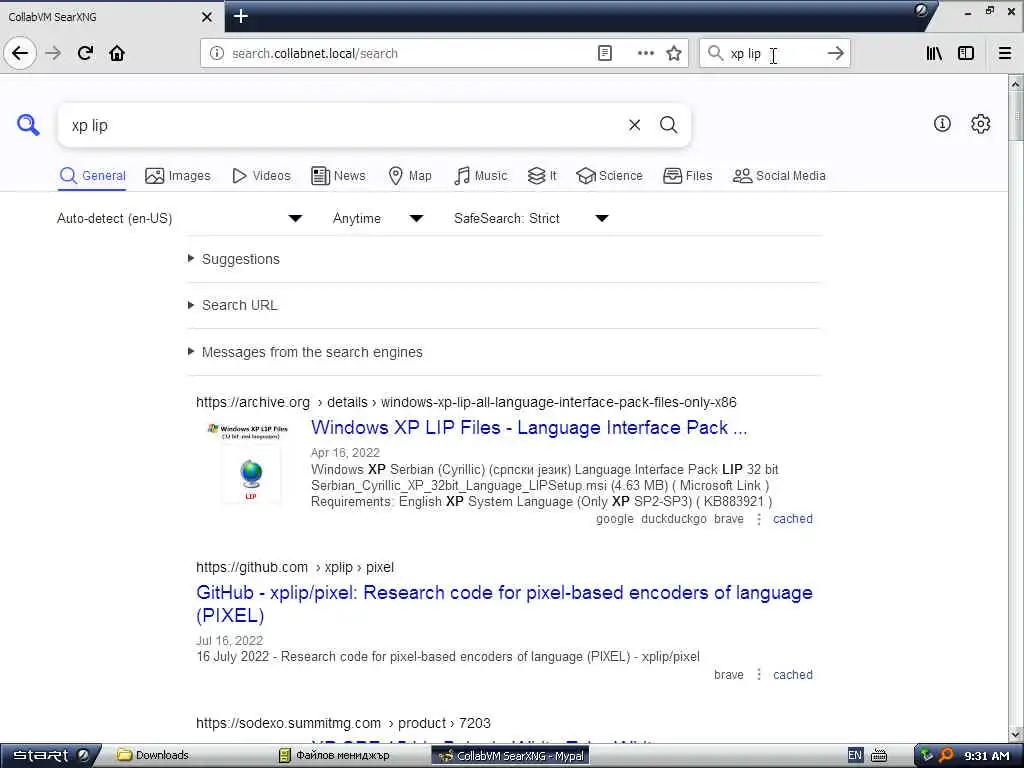This screenshot has height=768, width=1024.
Task: Open the browser home page
Action: coord(117,53)
